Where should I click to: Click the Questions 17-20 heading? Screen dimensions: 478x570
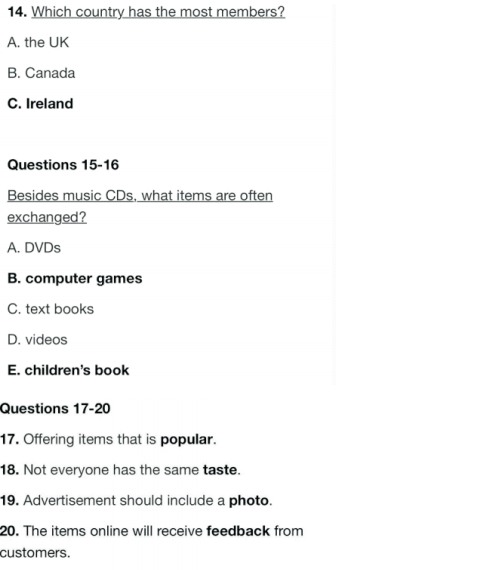[55, 408]
